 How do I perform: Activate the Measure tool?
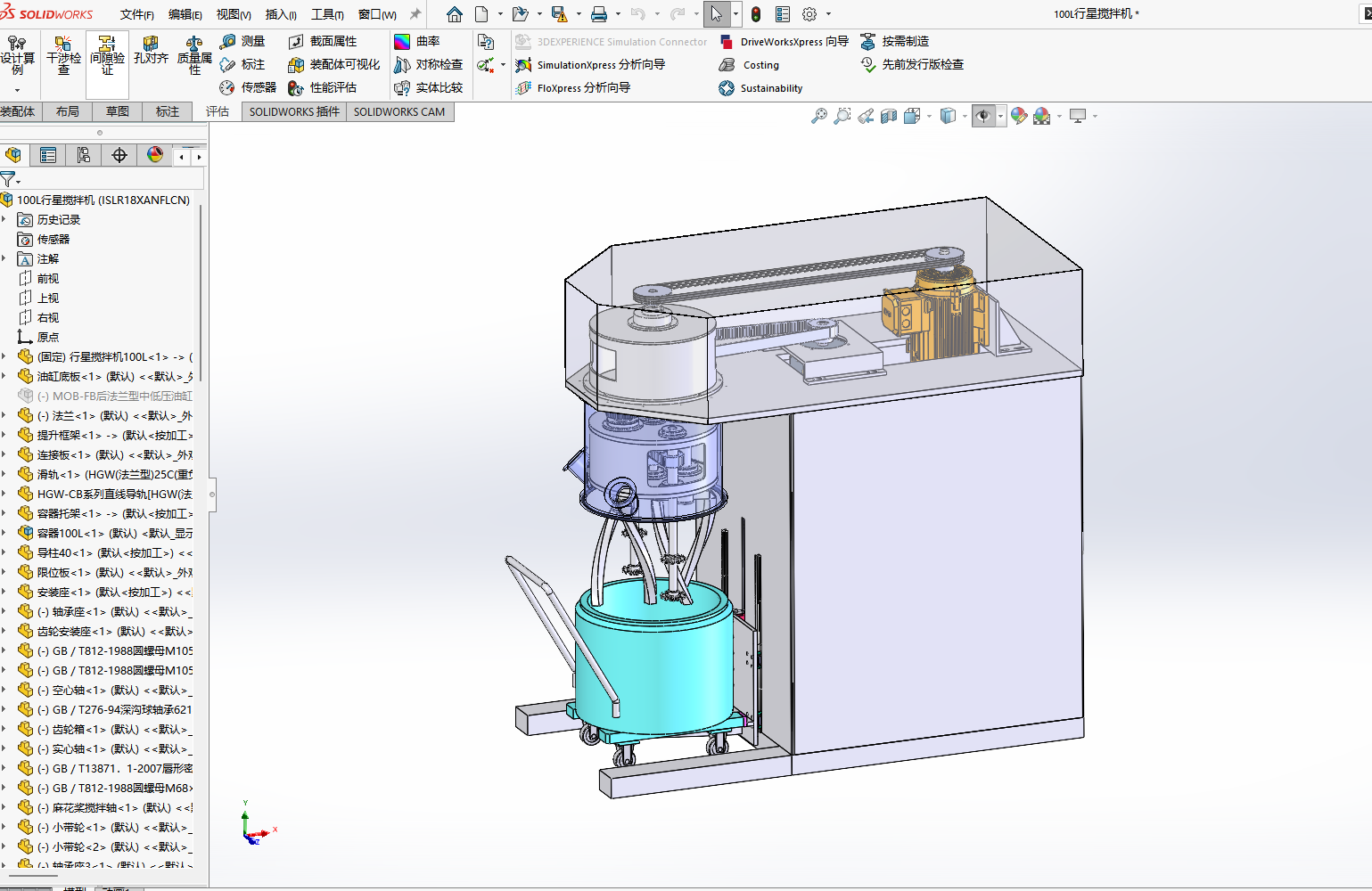[x=242, y=41]
